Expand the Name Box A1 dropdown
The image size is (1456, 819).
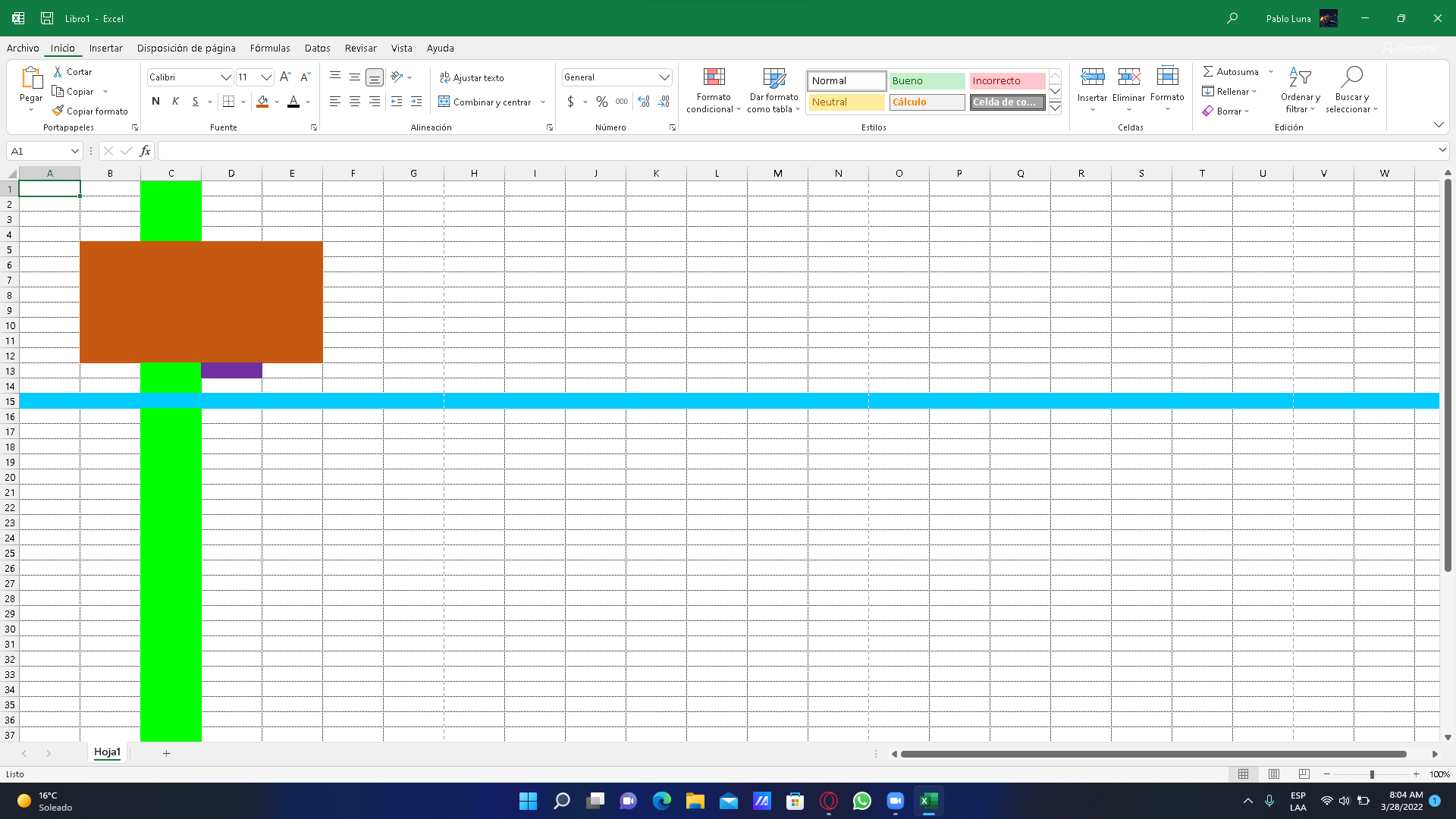(x=74, y=151)
